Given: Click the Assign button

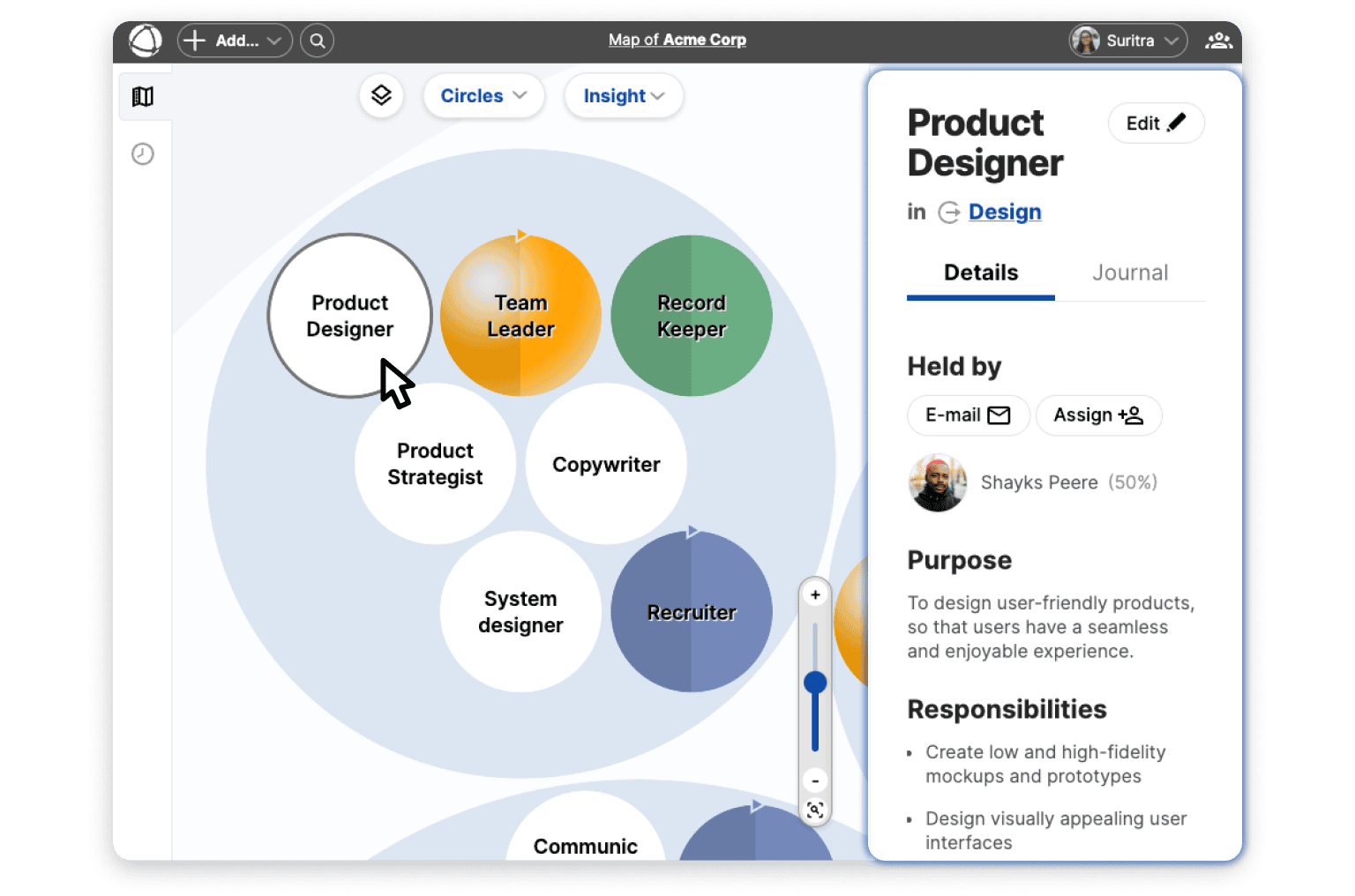Looking at the screenshot, I should click(x=1097, y=415).
